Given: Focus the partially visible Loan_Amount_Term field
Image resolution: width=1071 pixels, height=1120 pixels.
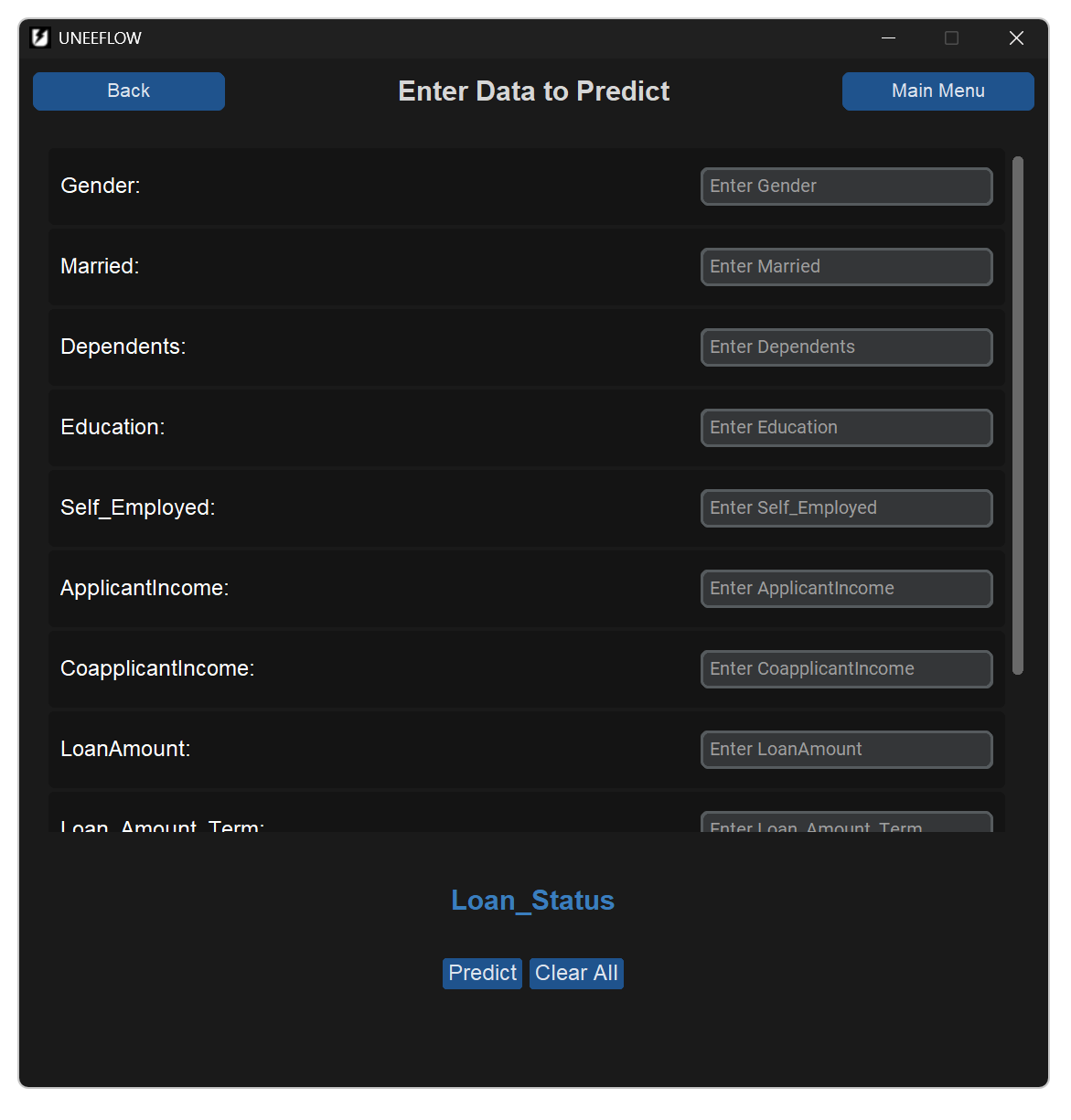Looking at the screenshot, I should pyautogui.click(x=846, y=823).
